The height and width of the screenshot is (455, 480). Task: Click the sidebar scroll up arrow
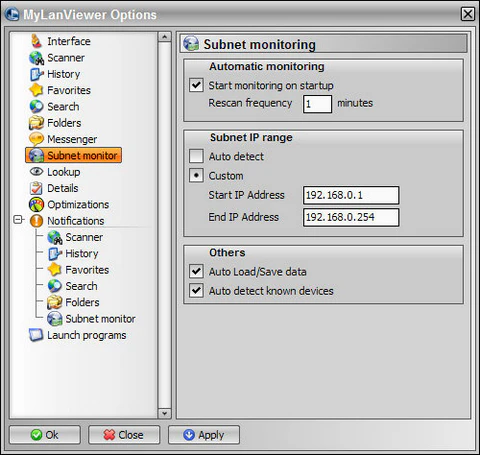pos(164,37)
